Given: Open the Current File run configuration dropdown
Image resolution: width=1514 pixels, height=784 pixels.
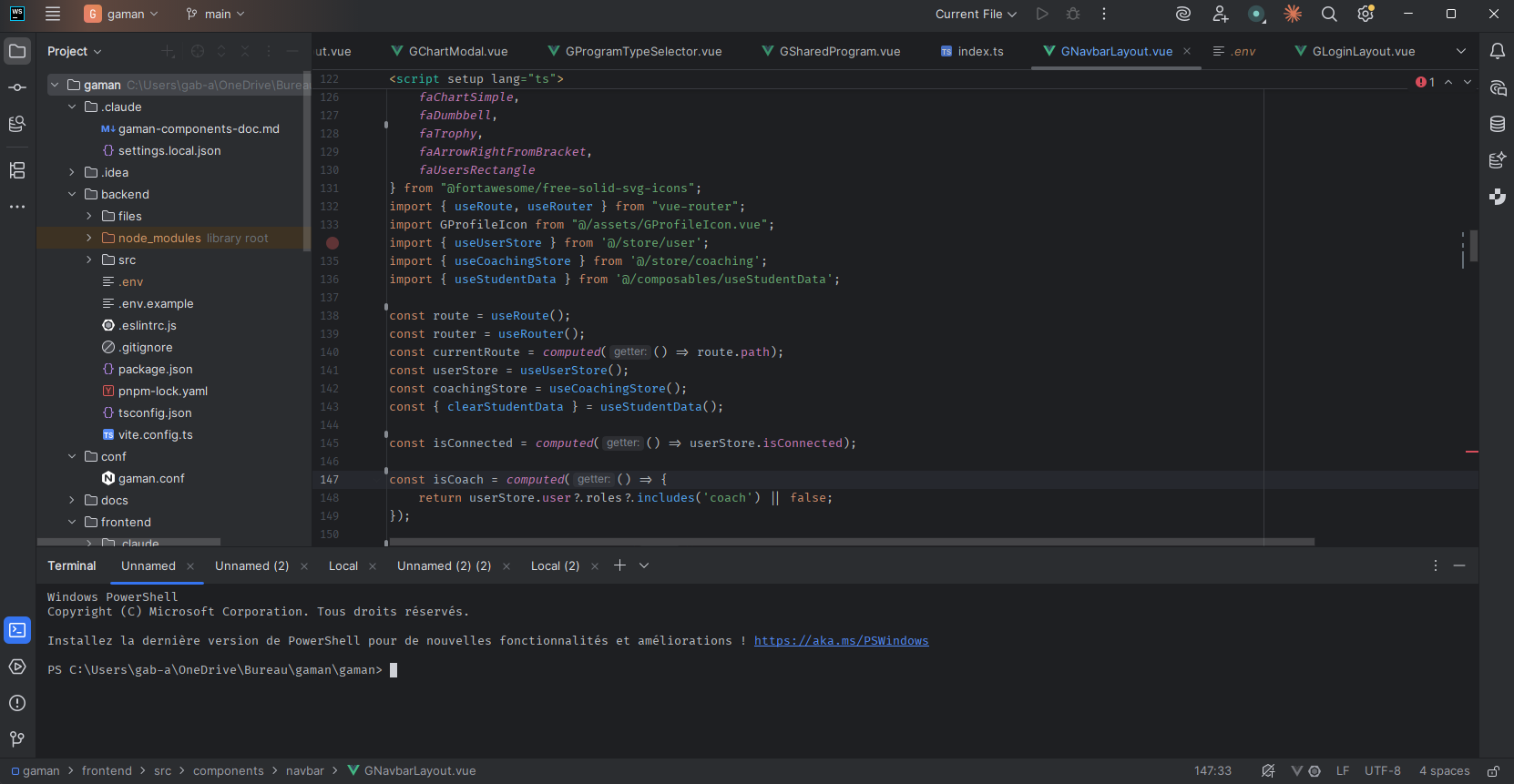Looking at the screenshot, I should 976,14.
